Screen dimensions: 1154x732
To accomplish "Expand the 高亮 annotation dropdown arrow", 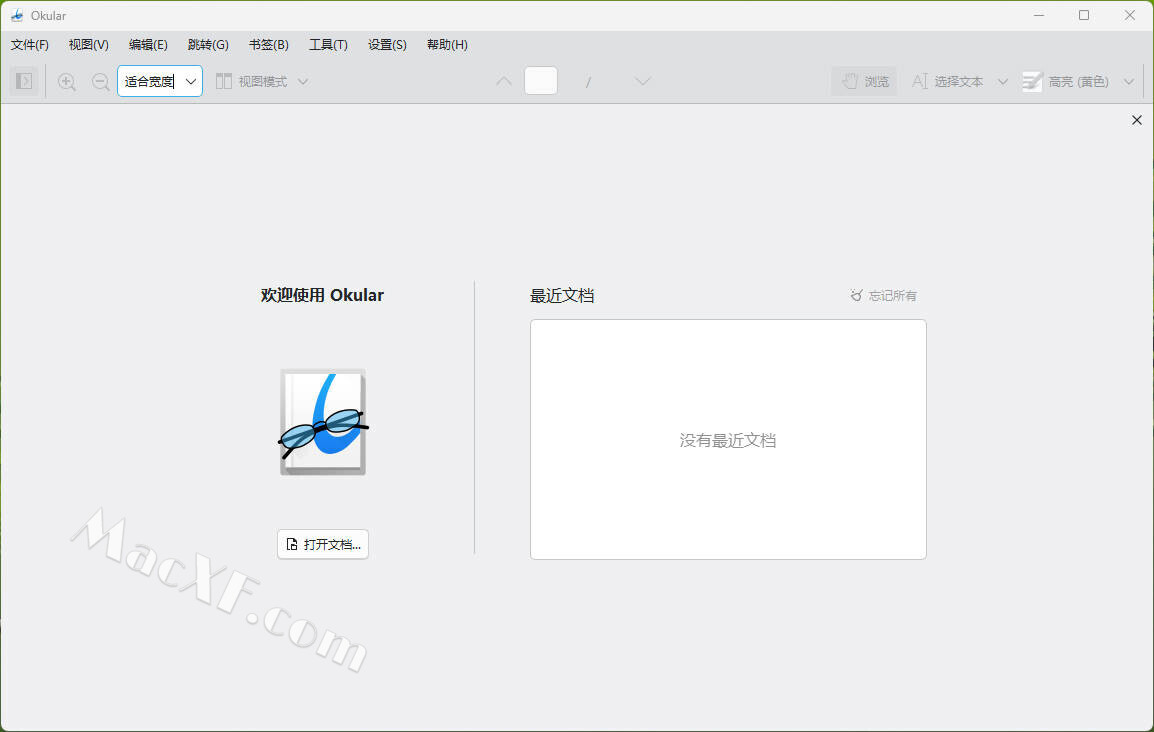I will pos(1128,82).
